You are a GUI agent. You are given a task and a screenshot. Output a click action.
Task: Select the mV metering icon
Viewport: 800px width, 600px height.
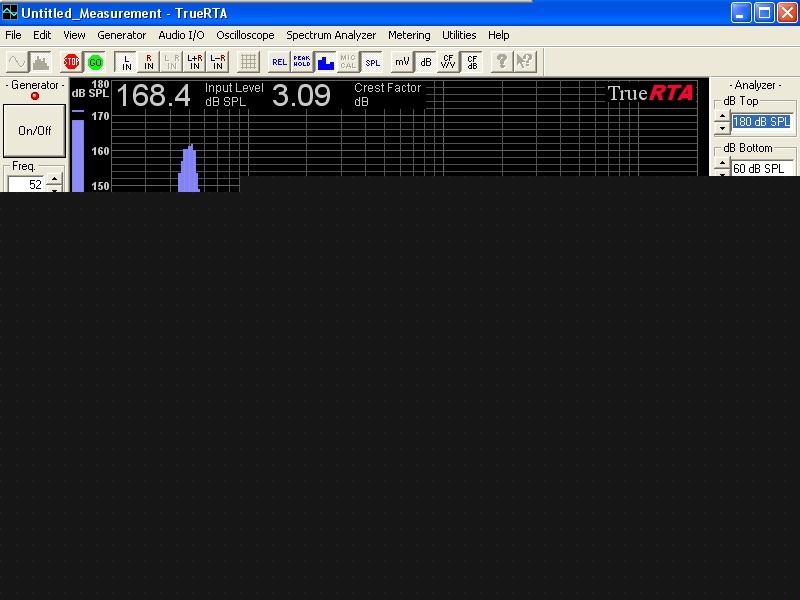[402, 62]
